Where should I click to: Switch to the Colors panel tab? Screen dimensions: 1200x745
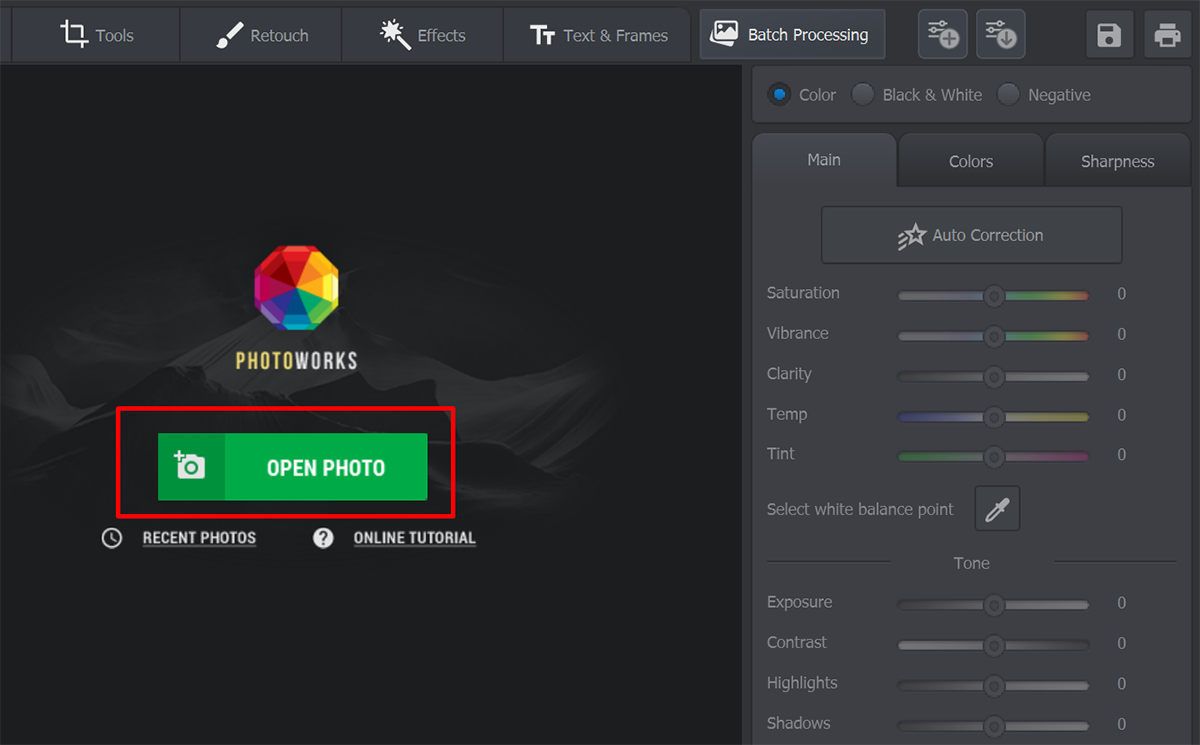971,161
